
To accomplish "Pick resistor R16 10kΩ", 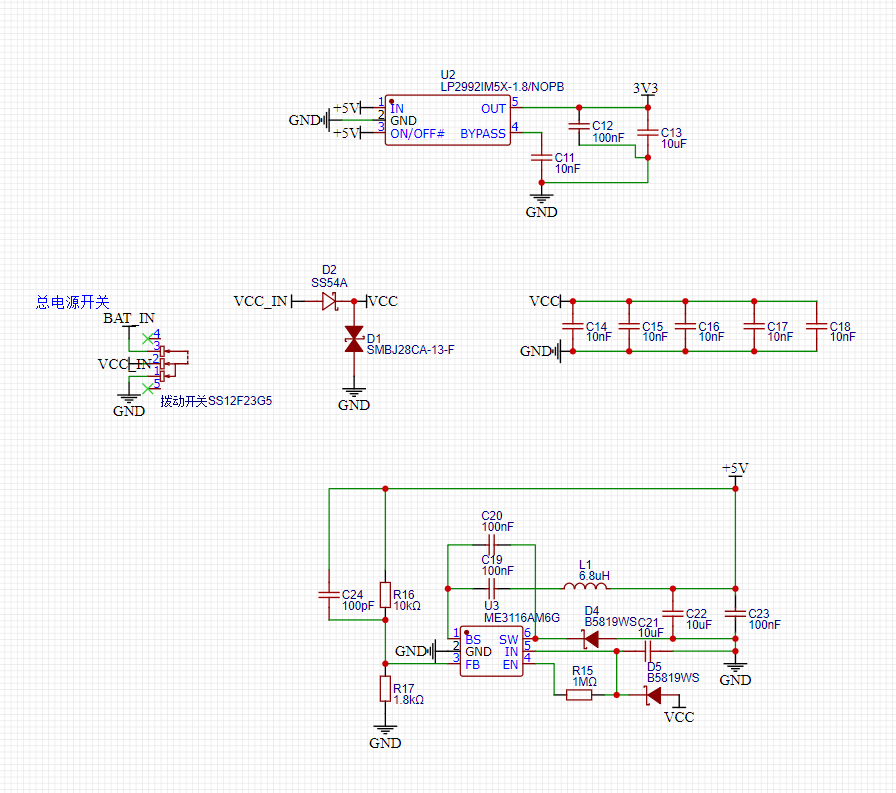I will click(x=385, y=593).
